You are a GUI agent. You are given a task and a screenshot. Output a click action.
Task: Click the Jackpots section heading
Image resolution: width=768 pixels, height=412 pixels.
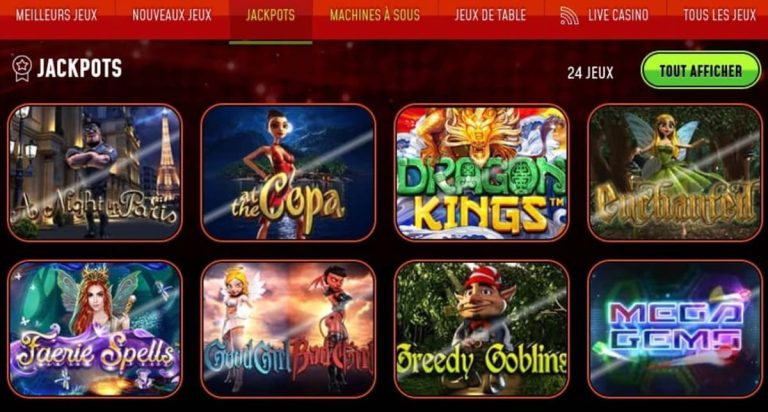coord(79,68)
